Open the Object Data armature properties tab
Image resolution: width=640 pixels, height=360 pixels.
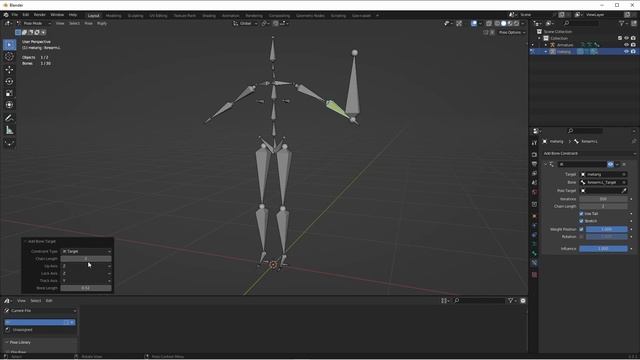click(x=534, y=244)
